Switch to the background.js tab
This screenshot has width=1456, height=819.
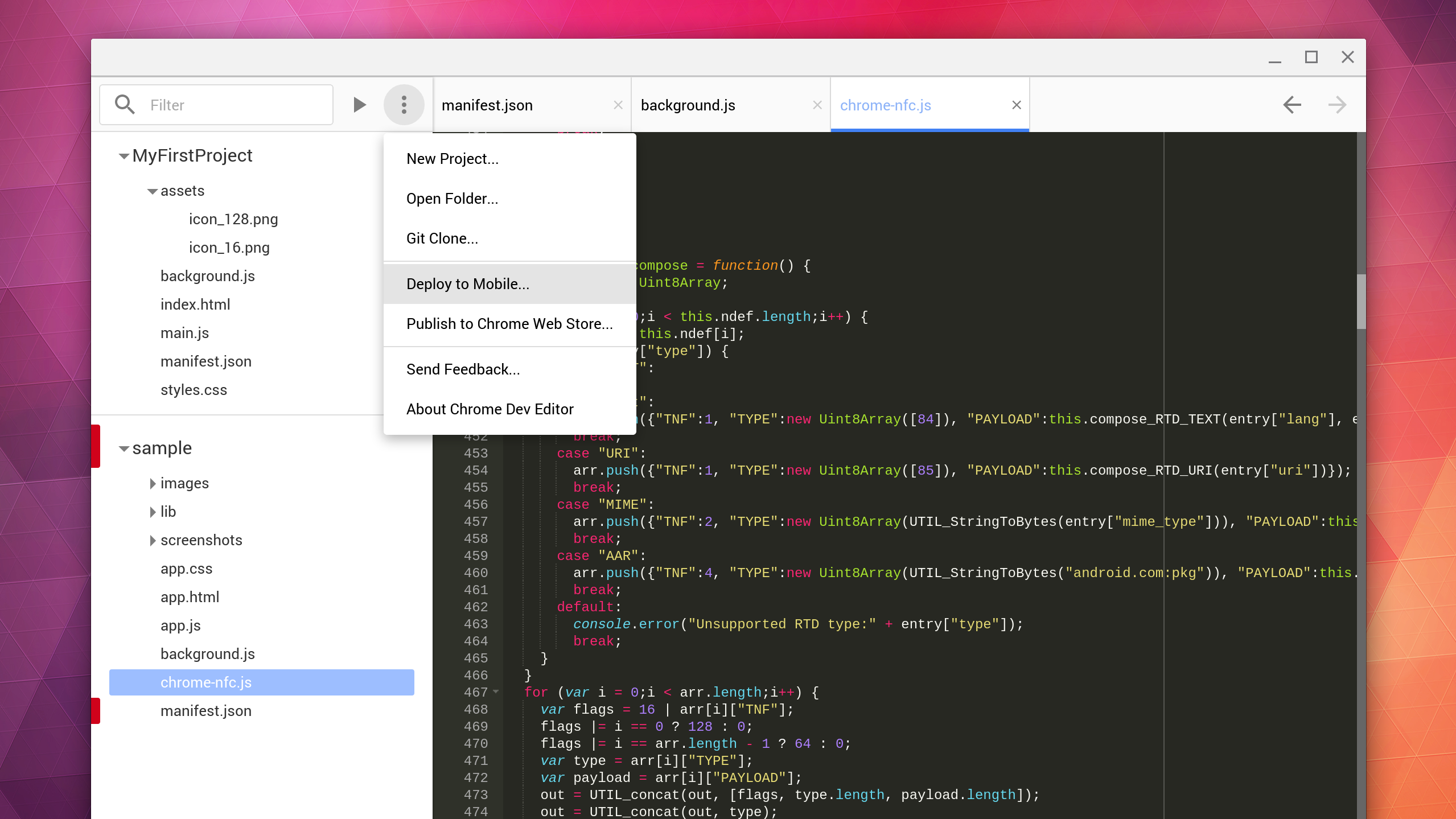point(688,105)
